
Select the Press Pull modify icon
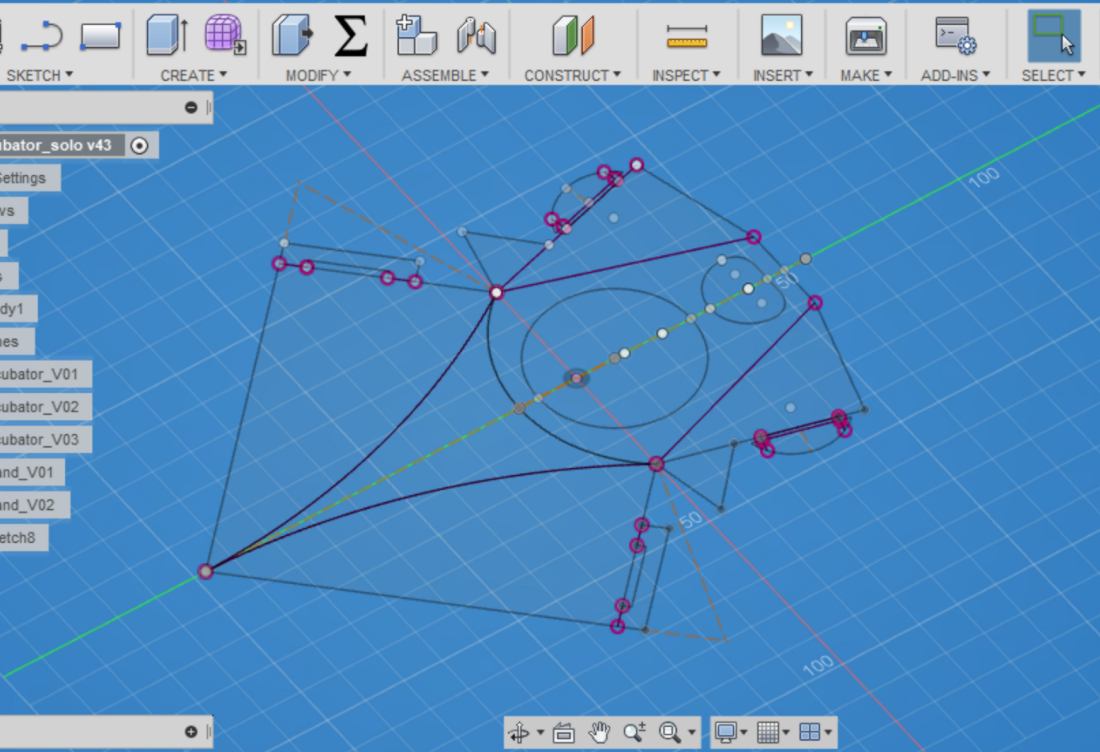pos(292,35)
